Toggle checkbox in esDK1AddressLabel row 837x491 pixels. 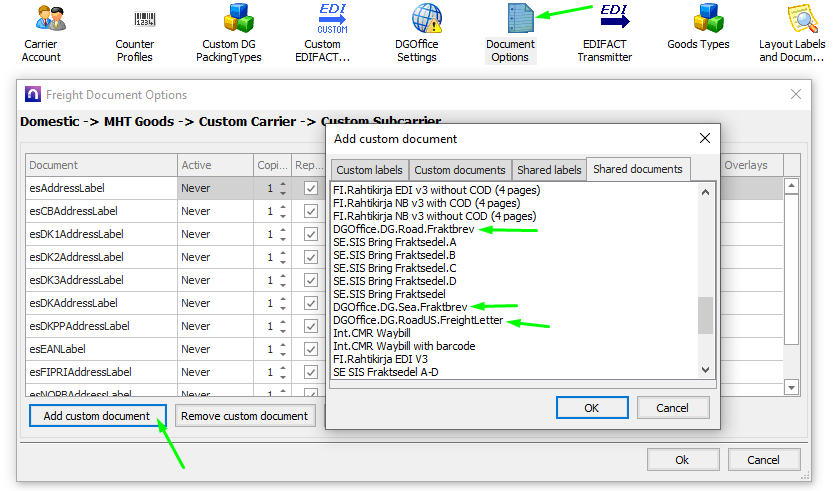point(311,234)
